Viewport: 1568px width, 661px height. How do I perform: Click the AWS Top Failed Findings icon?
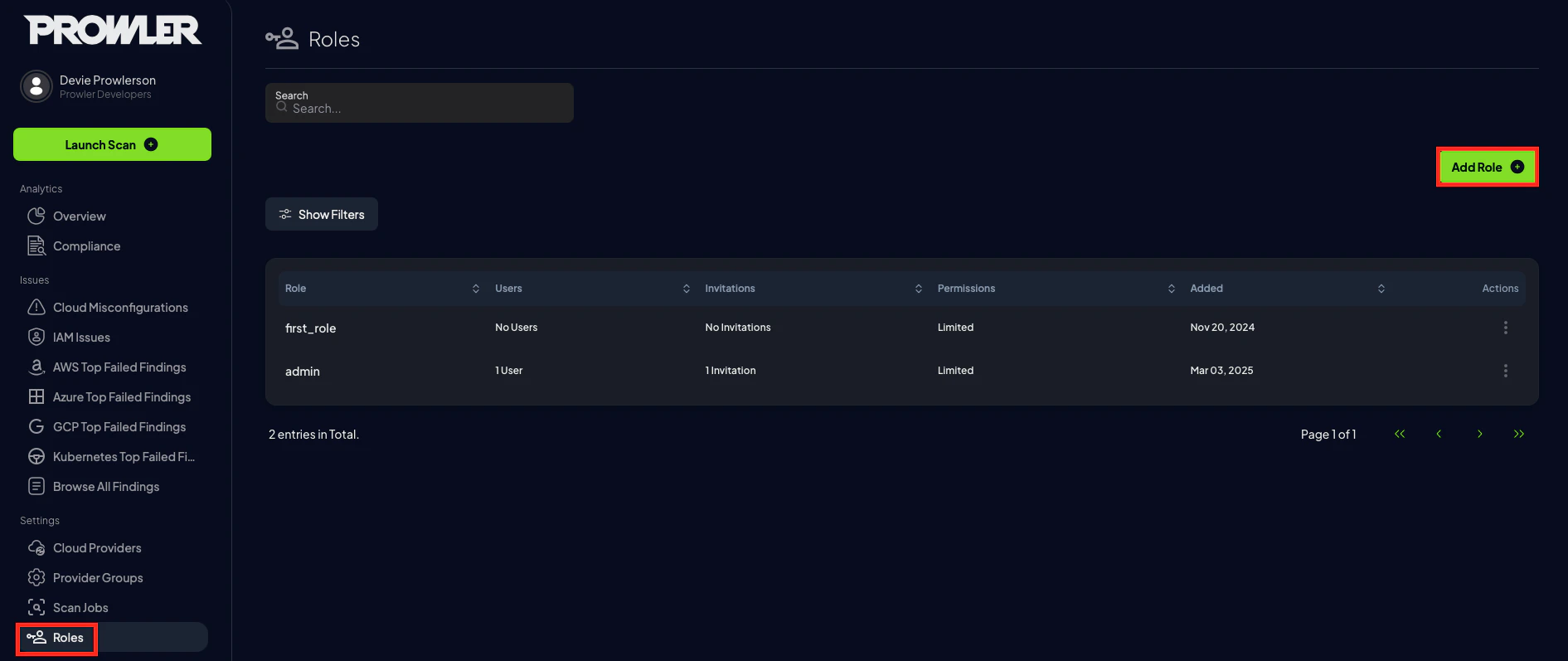(36, 367)
